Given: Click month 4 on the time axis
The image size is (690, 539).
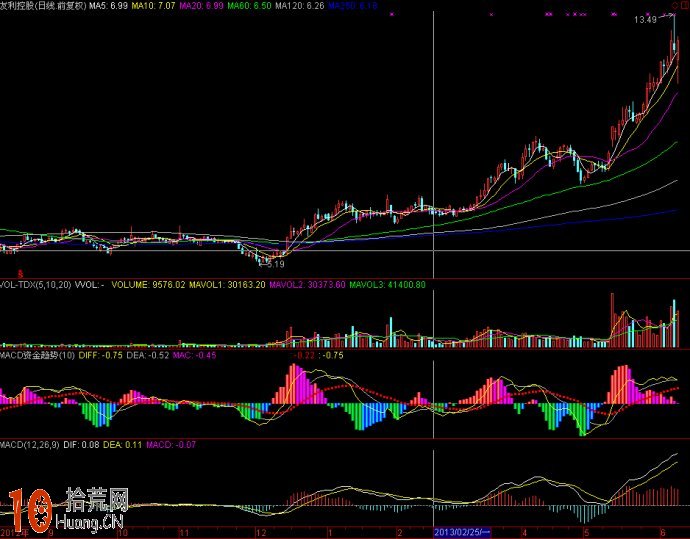Looking at the screenshot, I should (x=524, y=533).
